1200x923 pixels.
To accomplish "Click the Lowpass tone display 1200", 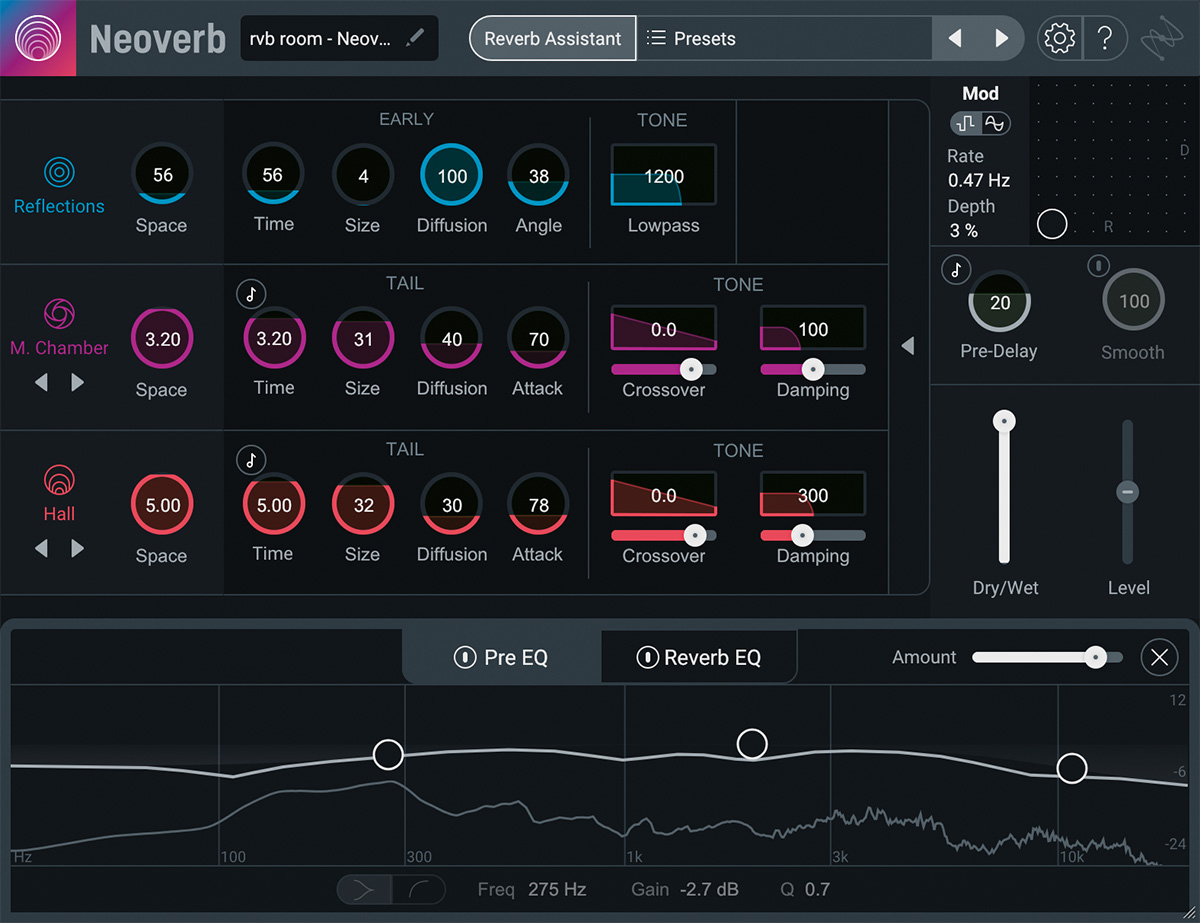I will (664, 176).
